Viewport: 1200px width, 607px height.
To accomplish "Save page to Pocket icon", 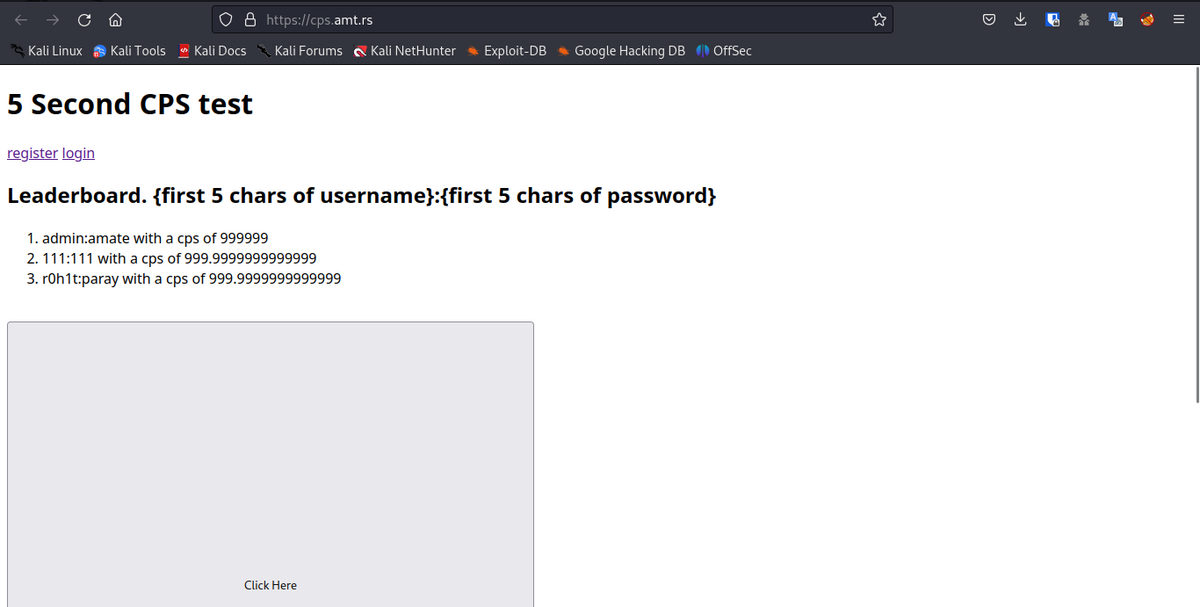I will (989, 19).
